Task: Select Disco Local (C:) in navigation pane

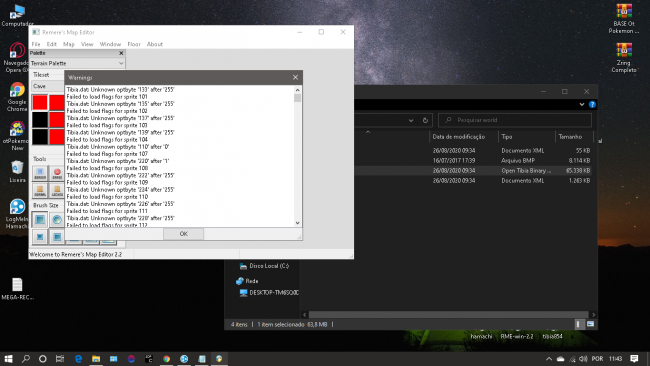Action: pos(264,266)
